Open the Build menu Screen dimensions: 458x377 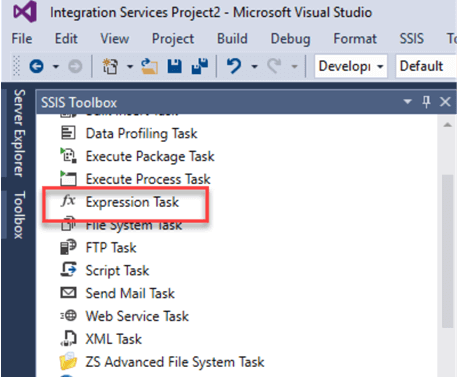click(232, 39)
